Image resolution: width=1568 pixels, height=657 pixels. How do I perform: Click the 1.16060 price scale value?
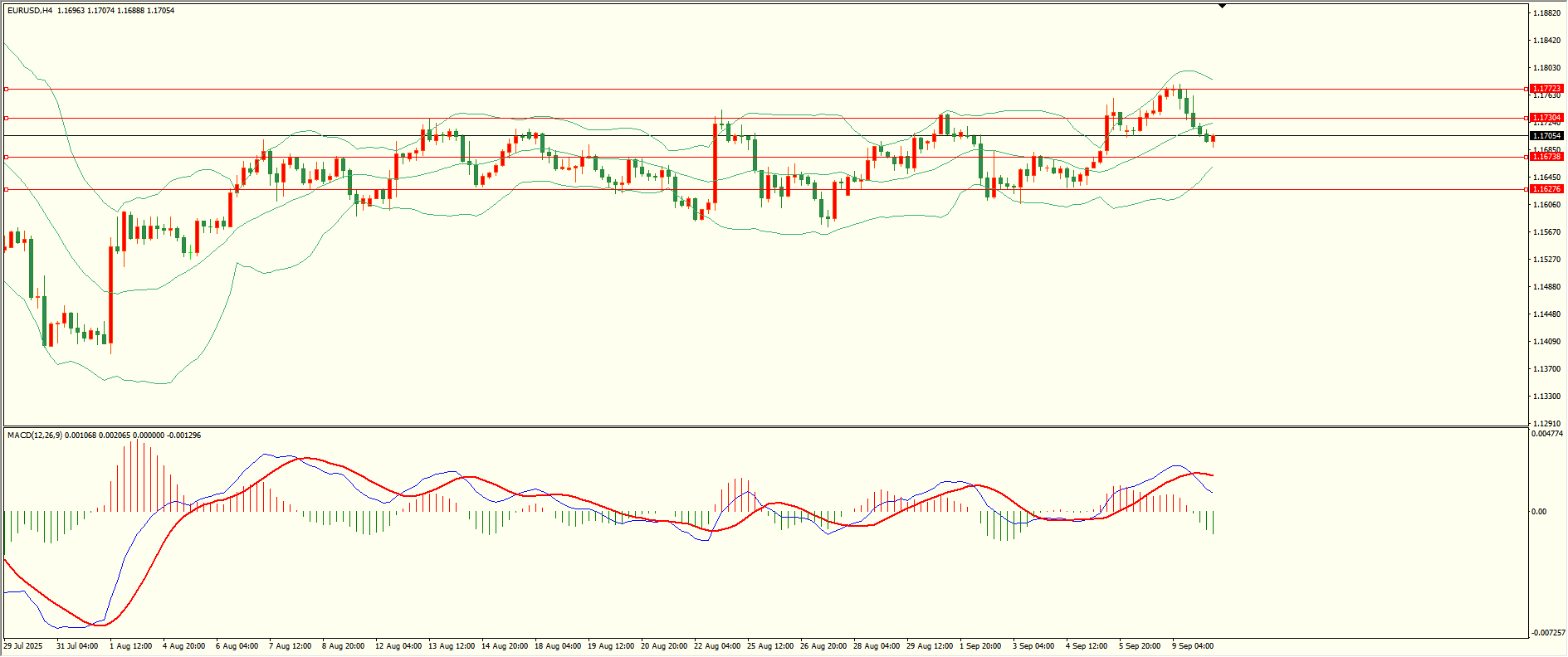tap(1546, 205)
